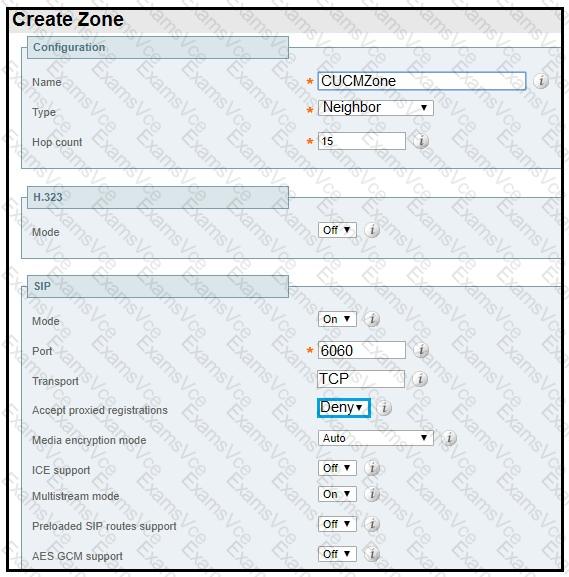The image size is (569, 577).
Task: Click the info icon beside Port field
Action: [421, 350]
